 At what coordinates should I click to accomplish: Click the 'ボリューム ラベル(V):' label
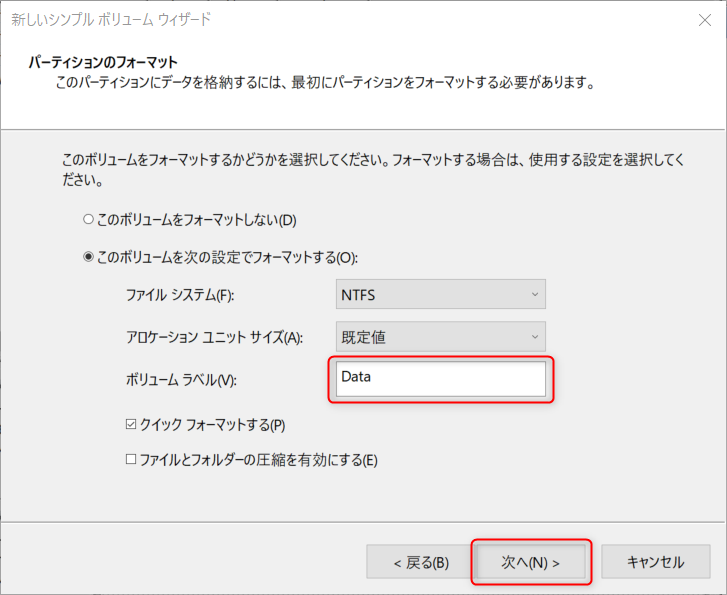[181, 380]
